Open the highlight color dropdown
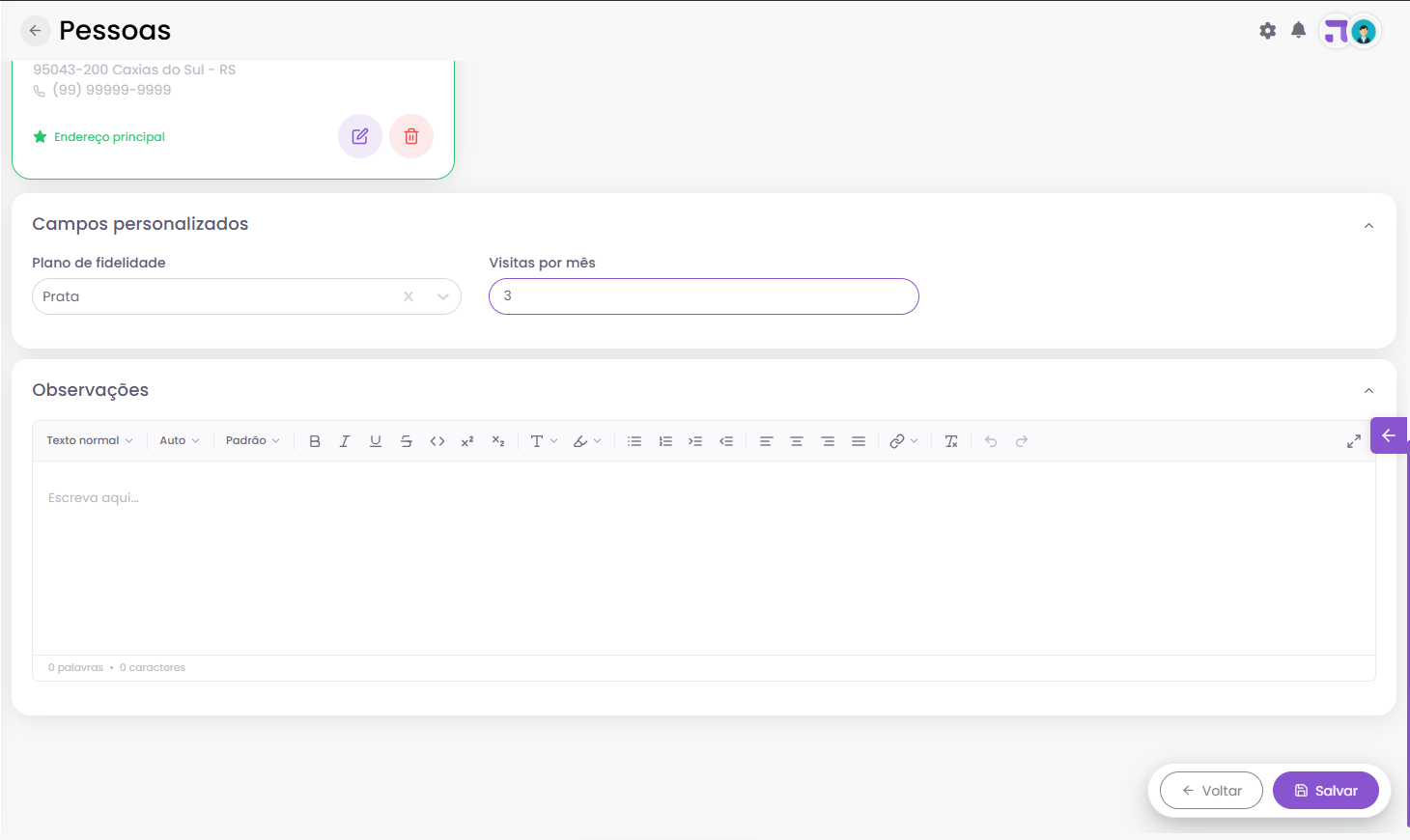1410x840 pixels. pyautogui.click(x=587, y=441)
